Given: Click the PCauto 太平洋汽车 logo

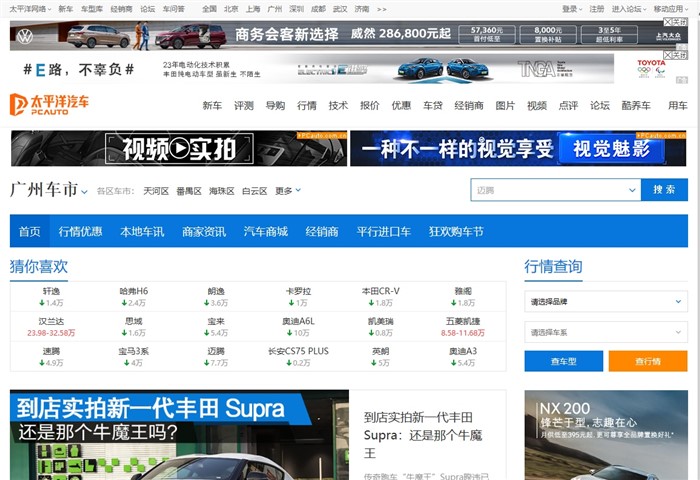Looking at the screenshot, I should click(49, 104).
